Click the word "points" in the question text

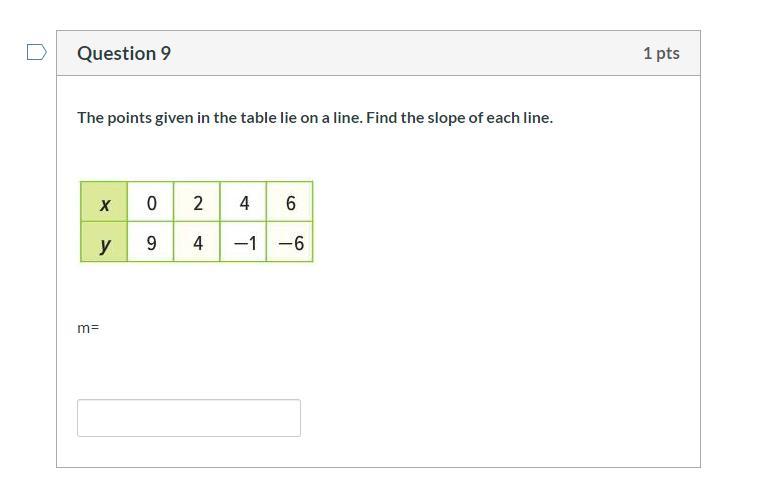coord(129,118)
